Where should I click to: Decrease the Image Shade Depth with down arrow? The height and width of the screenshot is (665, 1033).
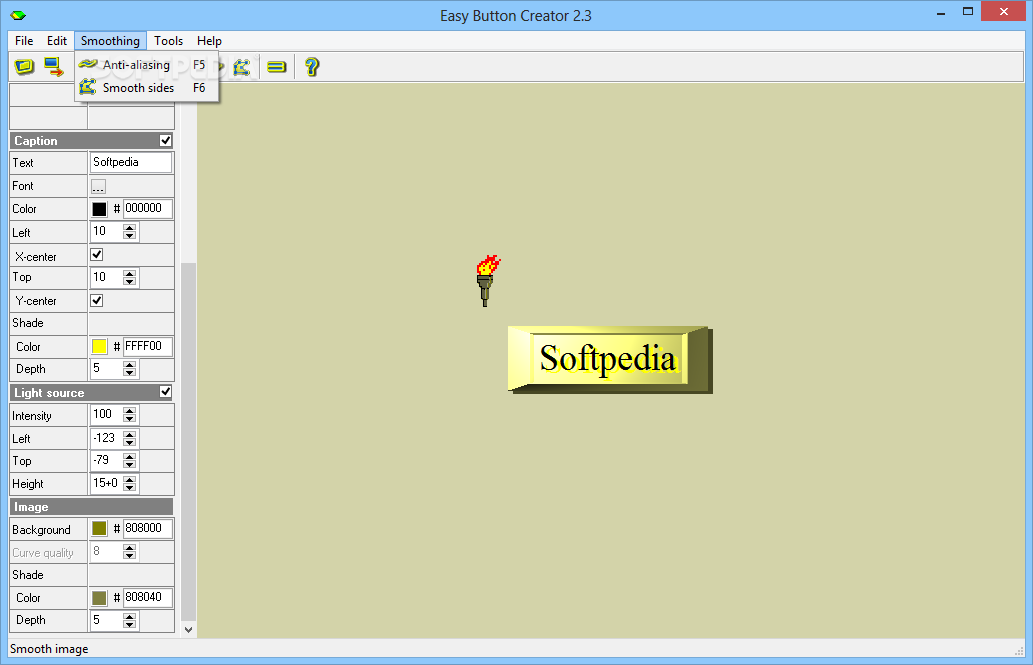130,625
